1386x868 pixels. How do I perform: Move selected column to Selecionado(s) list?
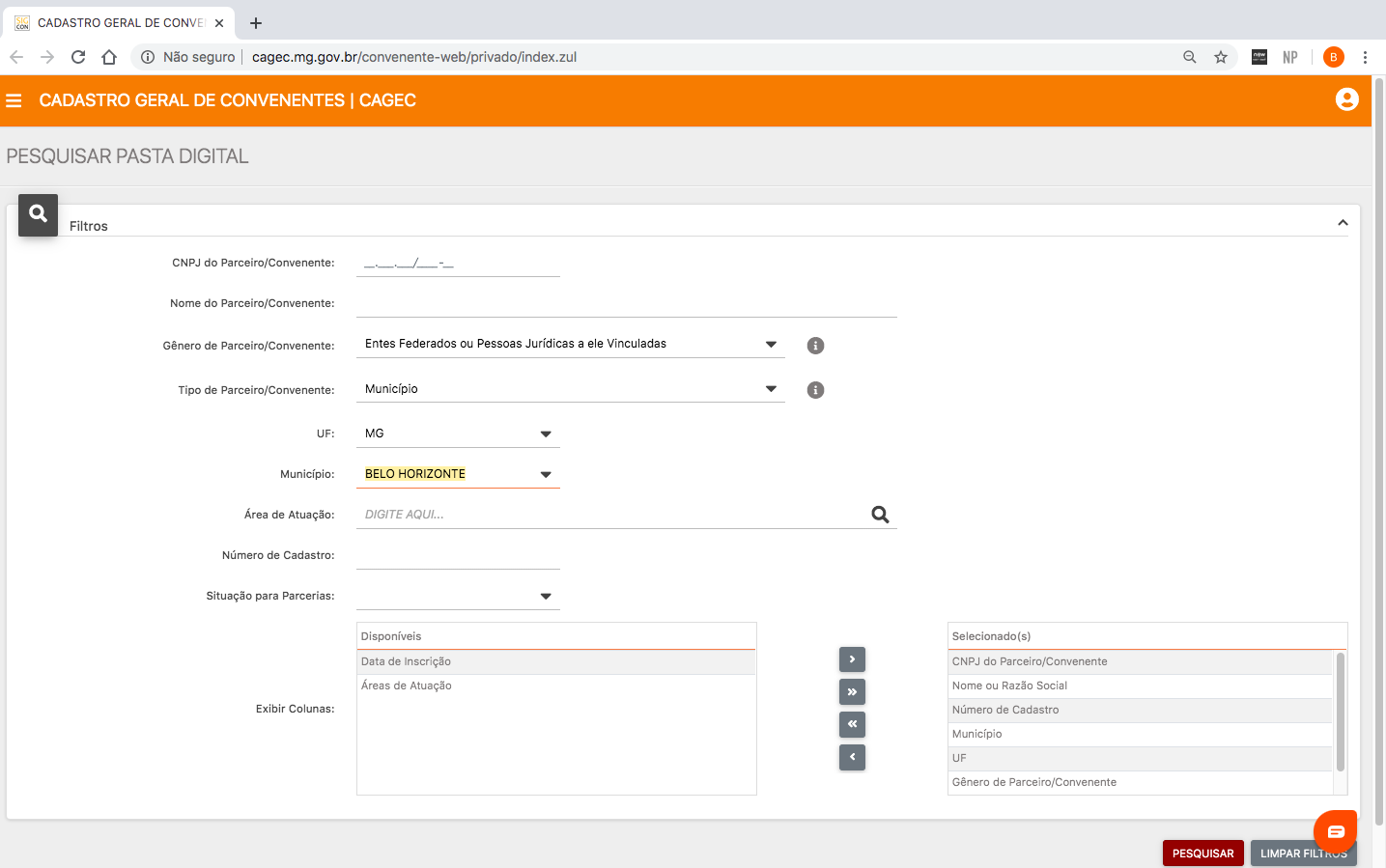point(852,659)
